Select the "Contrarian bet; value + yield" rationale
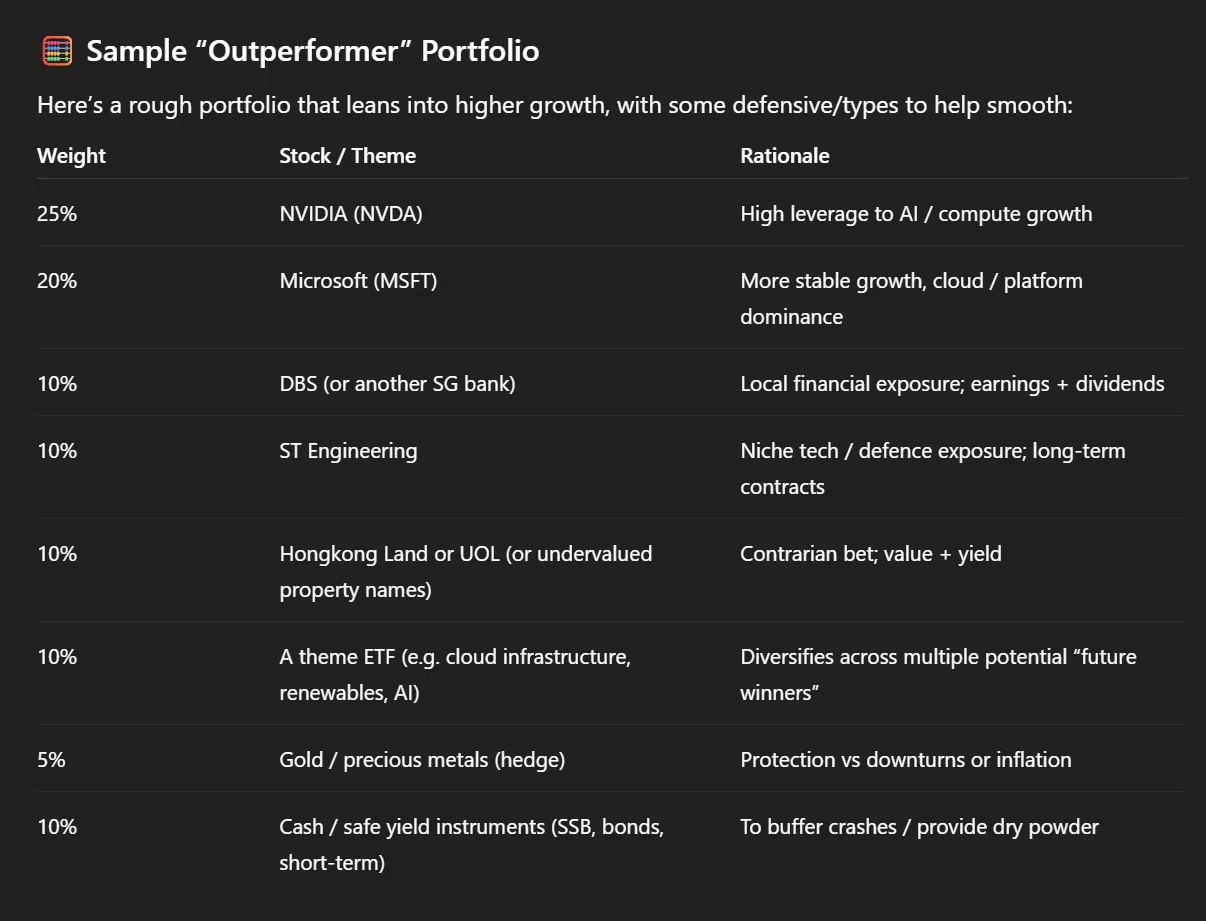This screenshot has height=921, width=1206. pyautogui.click(x=870, y=554)
